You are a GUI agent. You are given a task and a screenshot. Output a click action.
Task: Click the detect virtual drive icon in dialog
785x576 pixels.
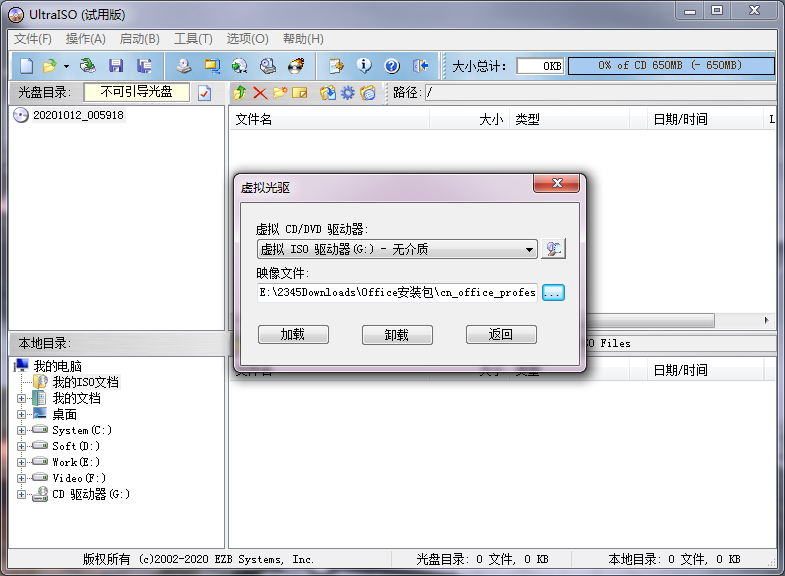[x=554, y=249]
